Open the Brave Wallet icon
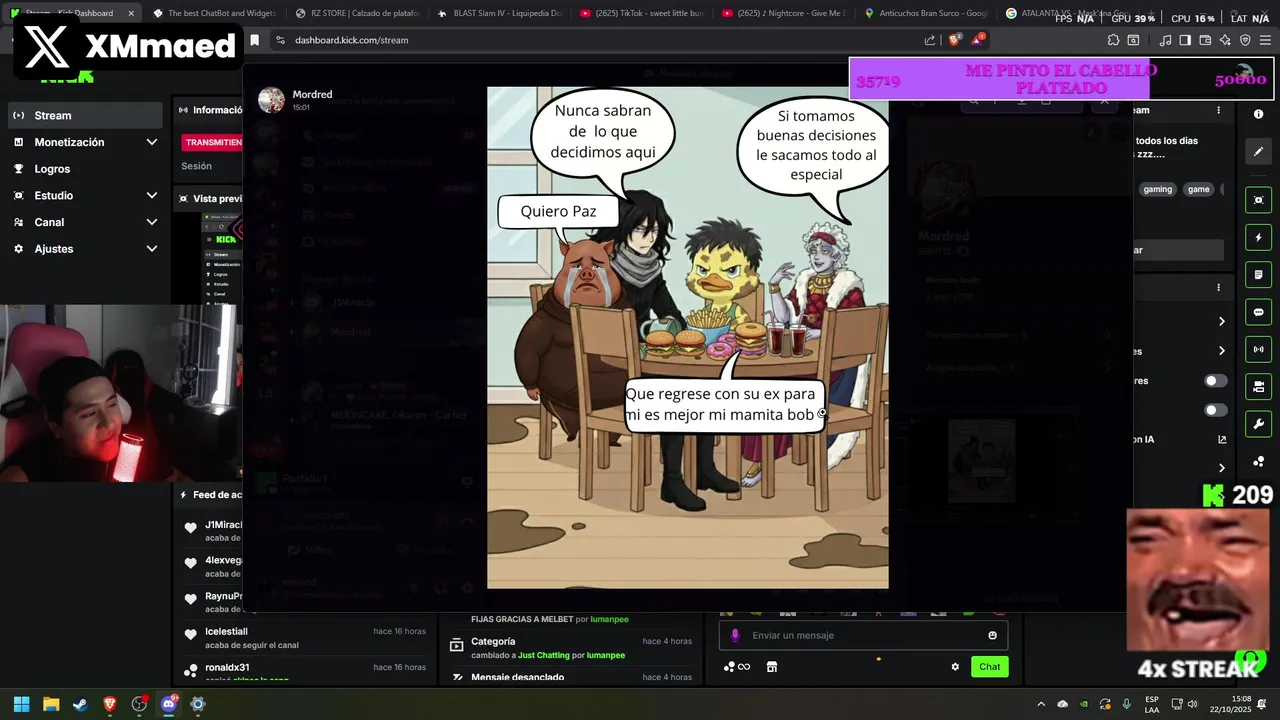Image resolution: width=1280 pixels, height=720 pixels. pyautogui.click(x=1205, y=40)
